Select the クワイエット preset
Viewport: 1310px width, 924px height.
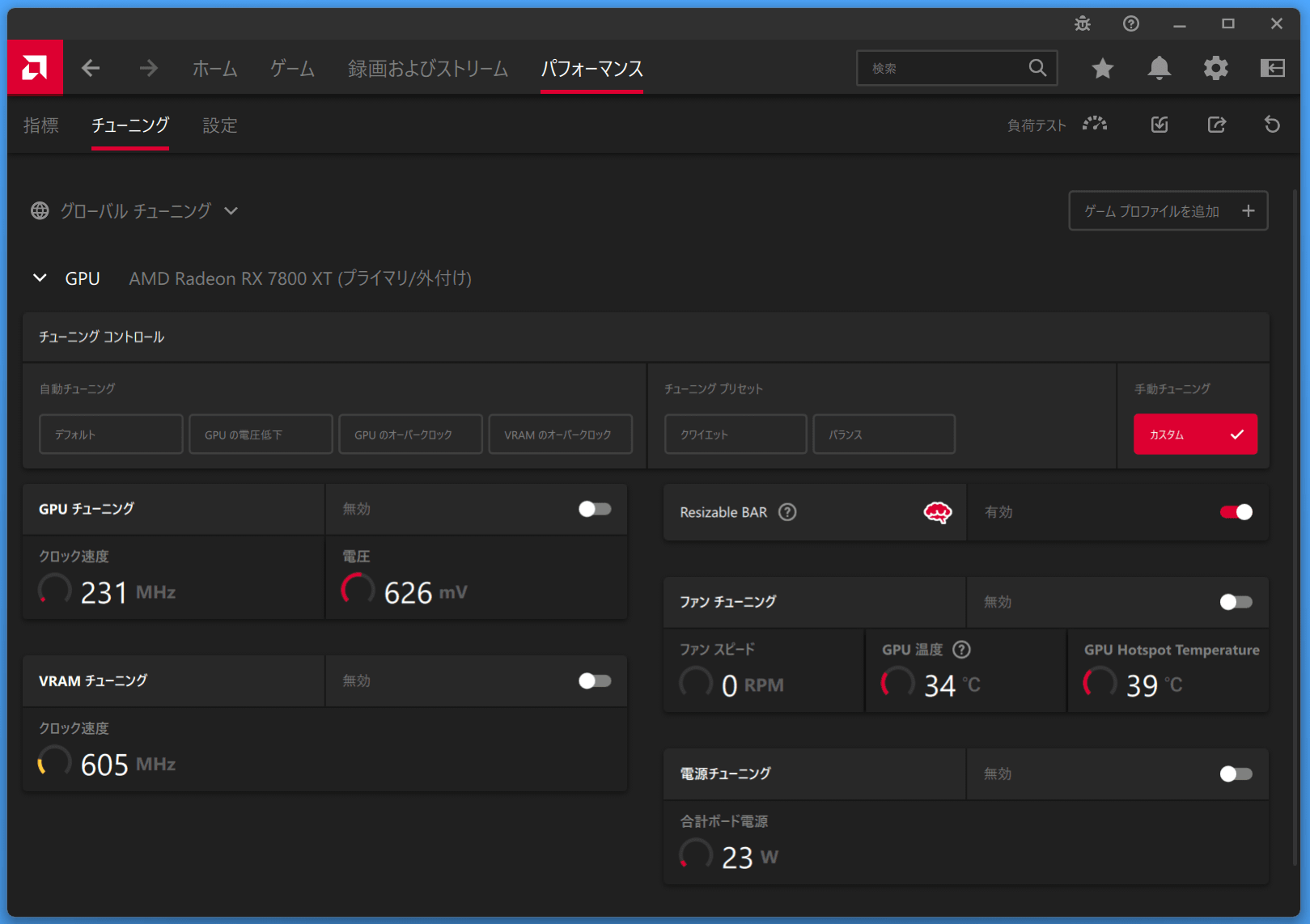(x=736, y=434)
